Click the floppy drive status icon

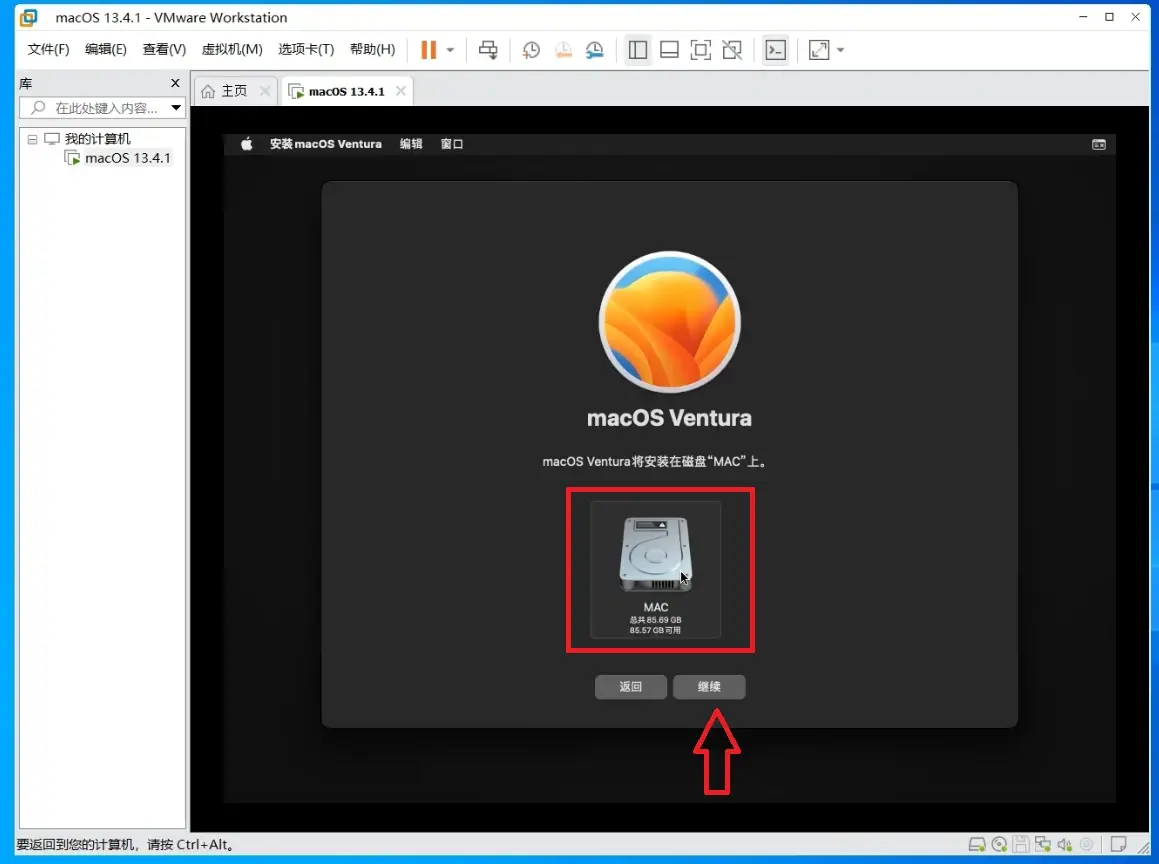click(1021, 844)
